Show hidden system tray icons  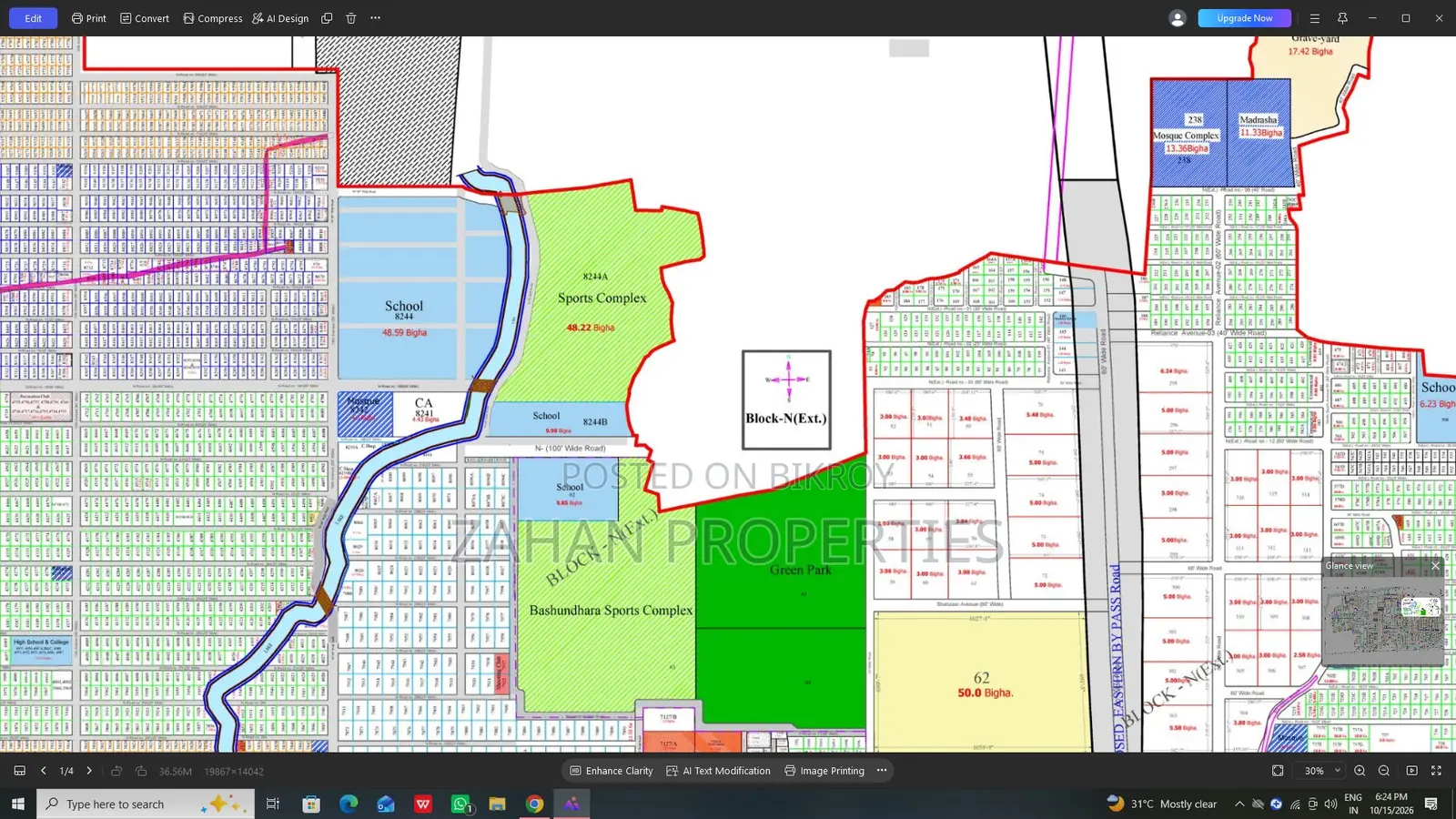[x=1239, y=804]
